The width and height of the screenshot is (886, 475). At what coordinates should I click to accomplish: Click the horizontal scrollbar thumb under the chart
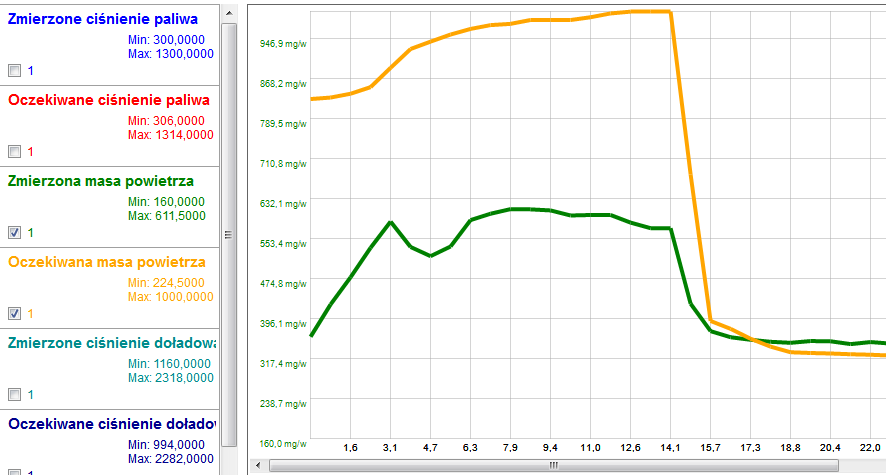coord(550,465)
